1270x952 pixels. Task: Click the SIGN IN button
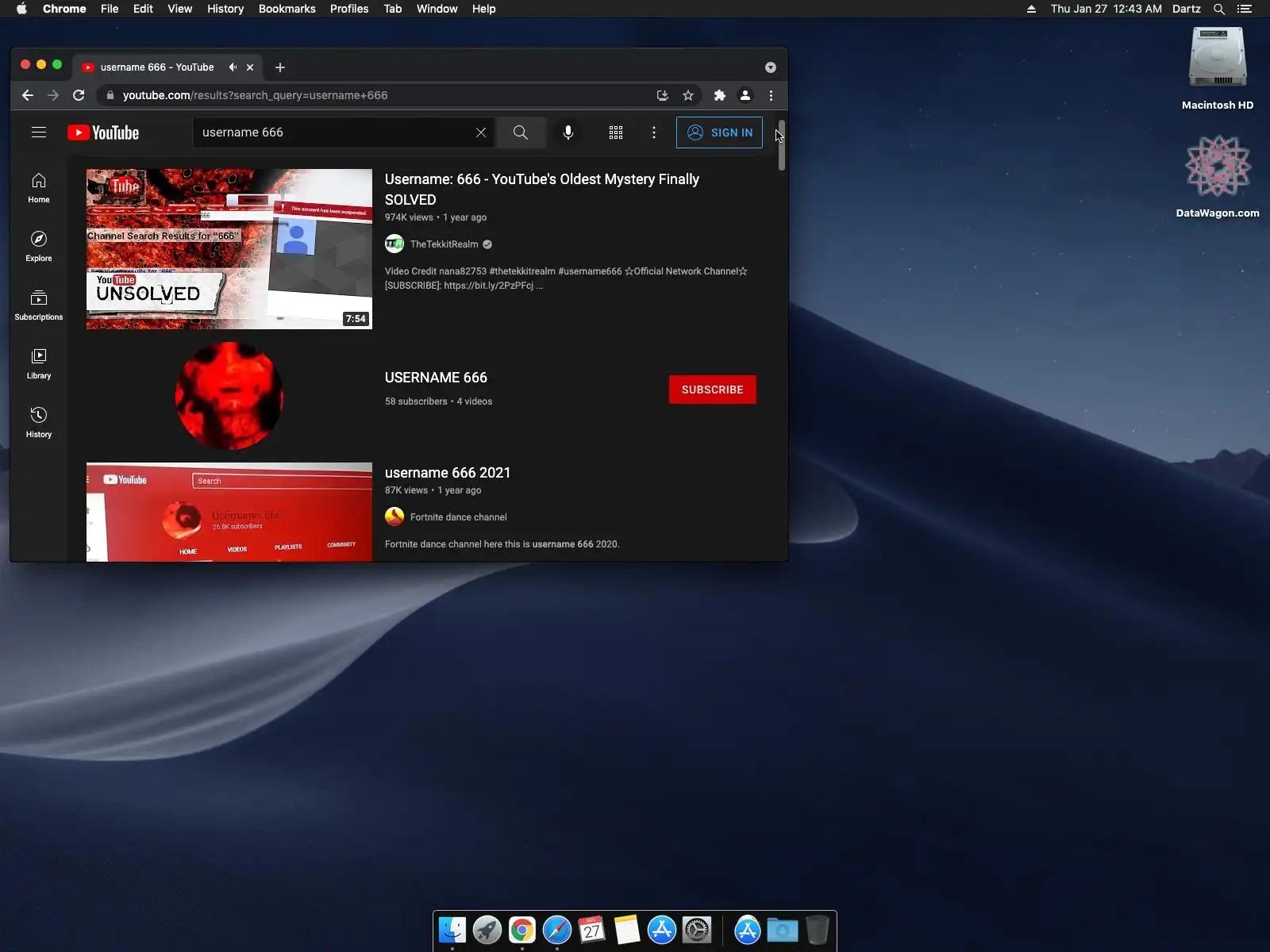[719, 132]
